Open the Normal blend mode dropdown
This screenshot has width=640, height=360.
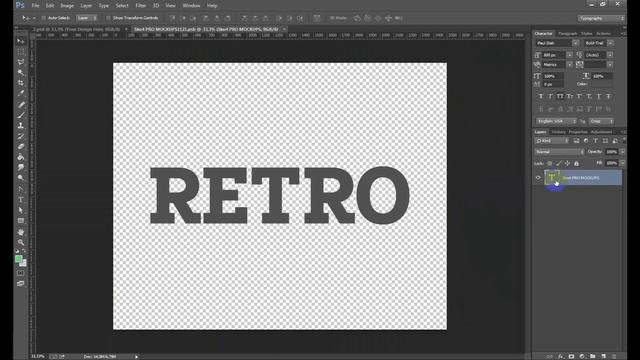[x=560, y=152]
